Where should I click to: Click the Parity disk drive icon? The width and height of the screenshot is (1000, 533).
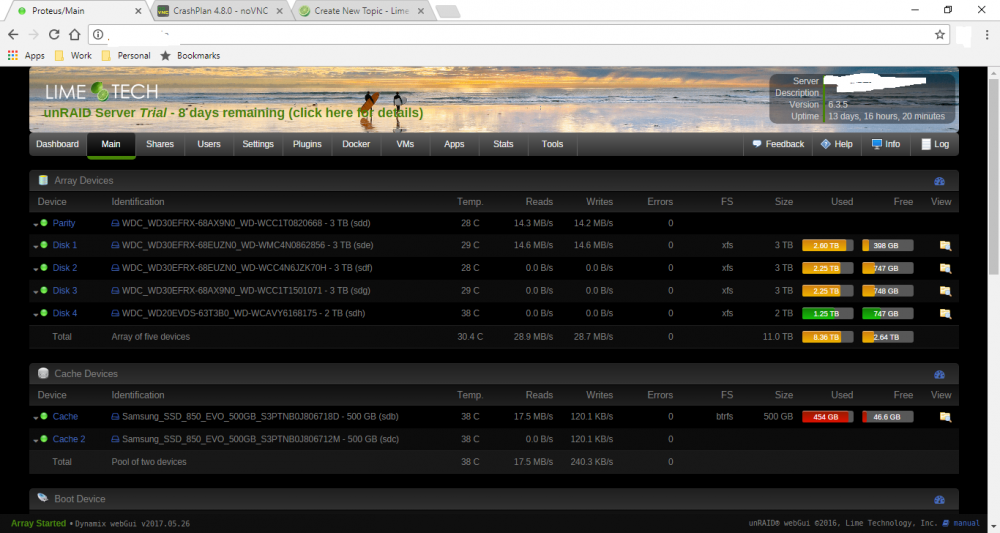click(115, 223)
